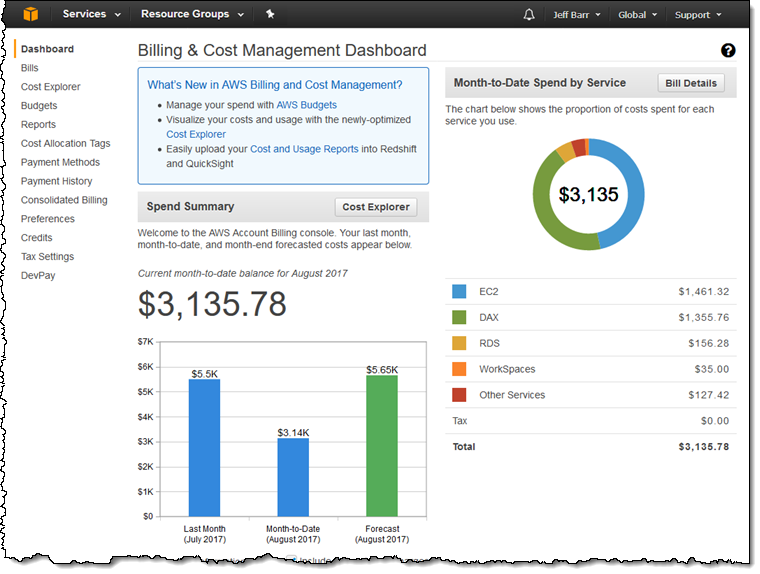Open Payment History in sidebar
The image size is (760, 574).
coord(57,181)
